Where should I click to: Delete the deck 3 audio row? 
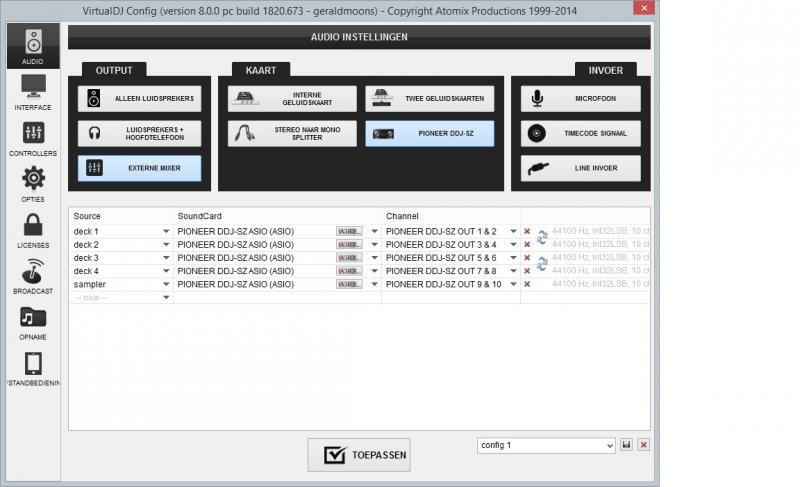[527, 258]
